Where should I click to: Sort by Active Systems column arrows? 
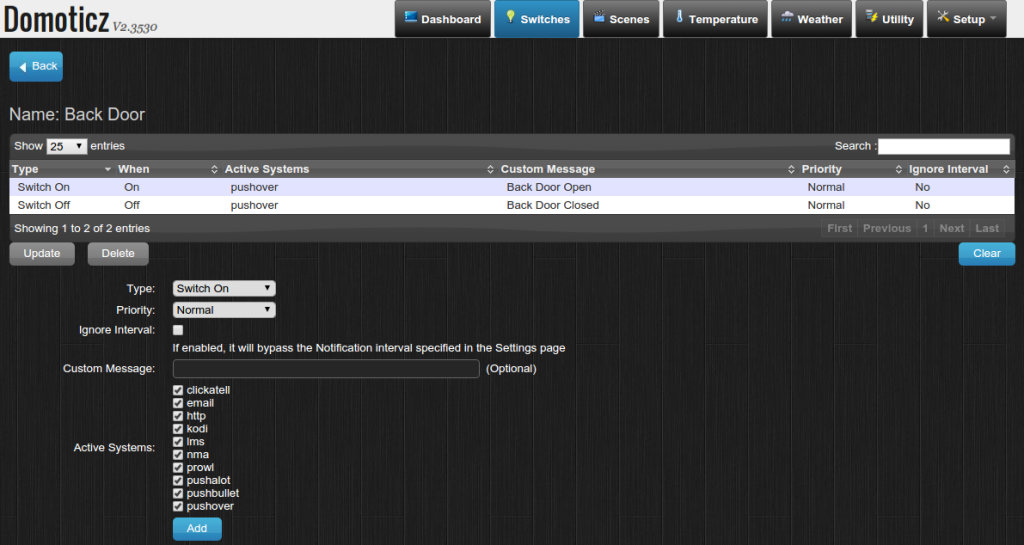pos(490,170)
